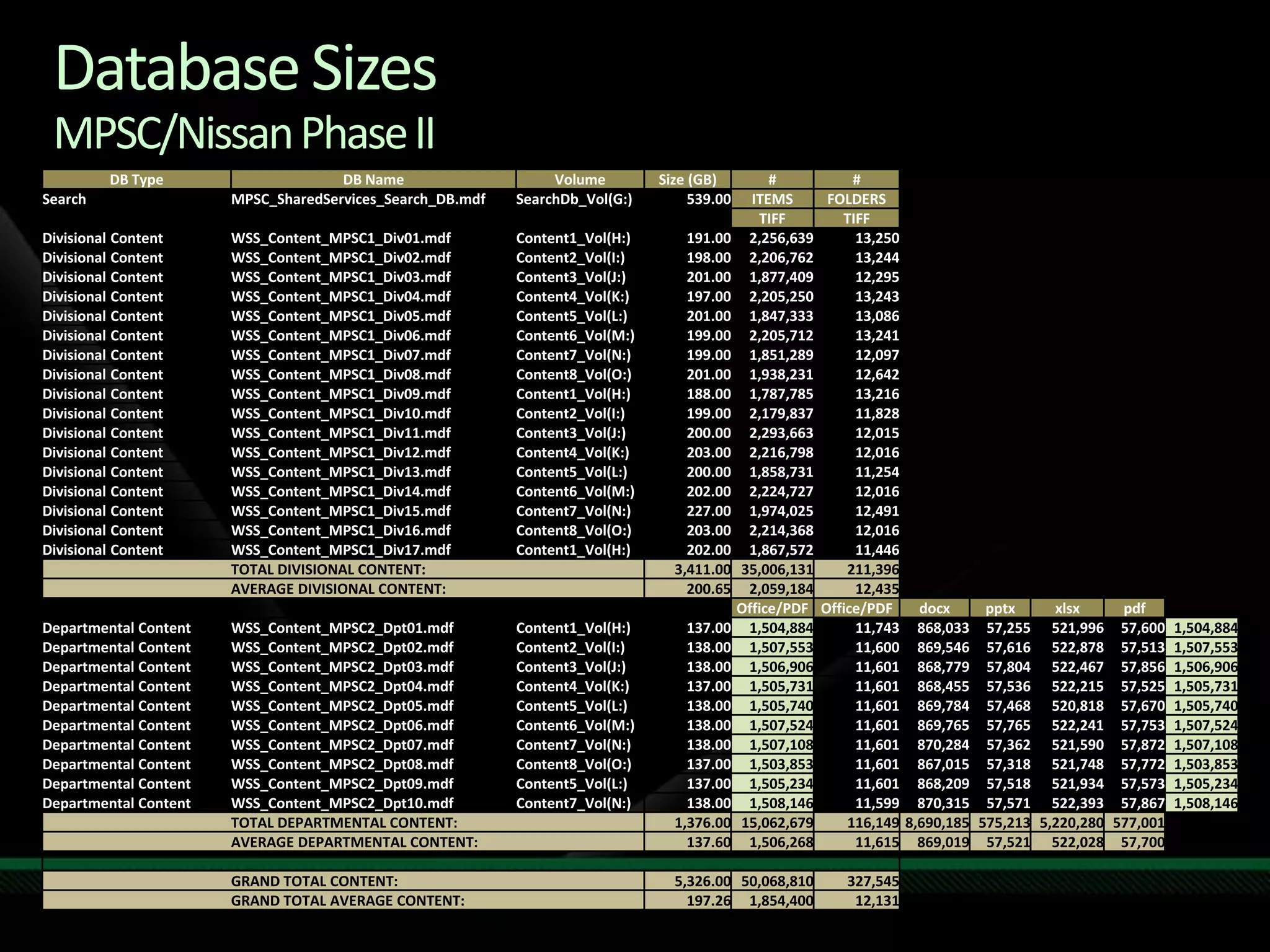Click 'WSS_Content_MPSC1_Div10.mdf' name cell
This screenshot has height=952, width=1270.
click(x=341, y=413)
